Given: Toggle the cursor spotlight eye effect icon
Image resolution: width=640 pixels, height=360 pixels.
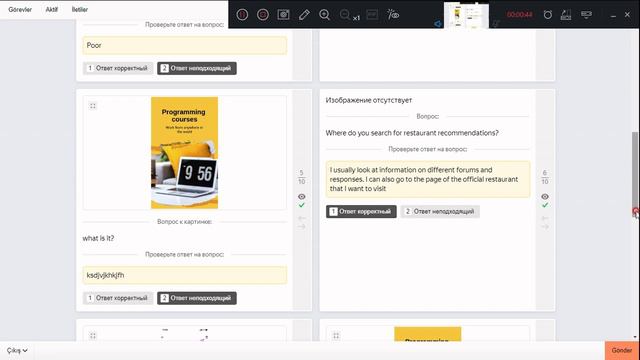Looking at the screenshot, I should pos(393,15).
